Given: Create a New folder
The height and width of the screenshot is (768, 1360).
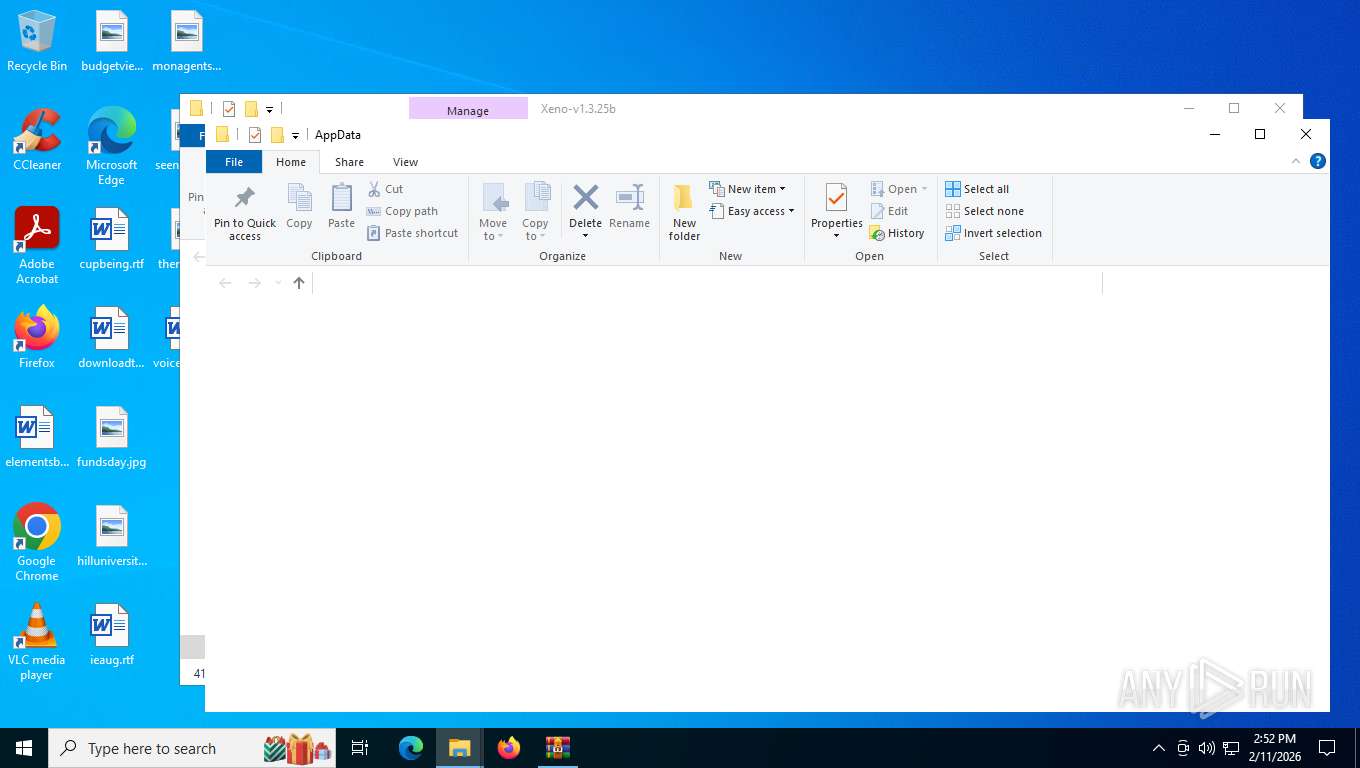Looking at the screenshot, I should [684, 212].
